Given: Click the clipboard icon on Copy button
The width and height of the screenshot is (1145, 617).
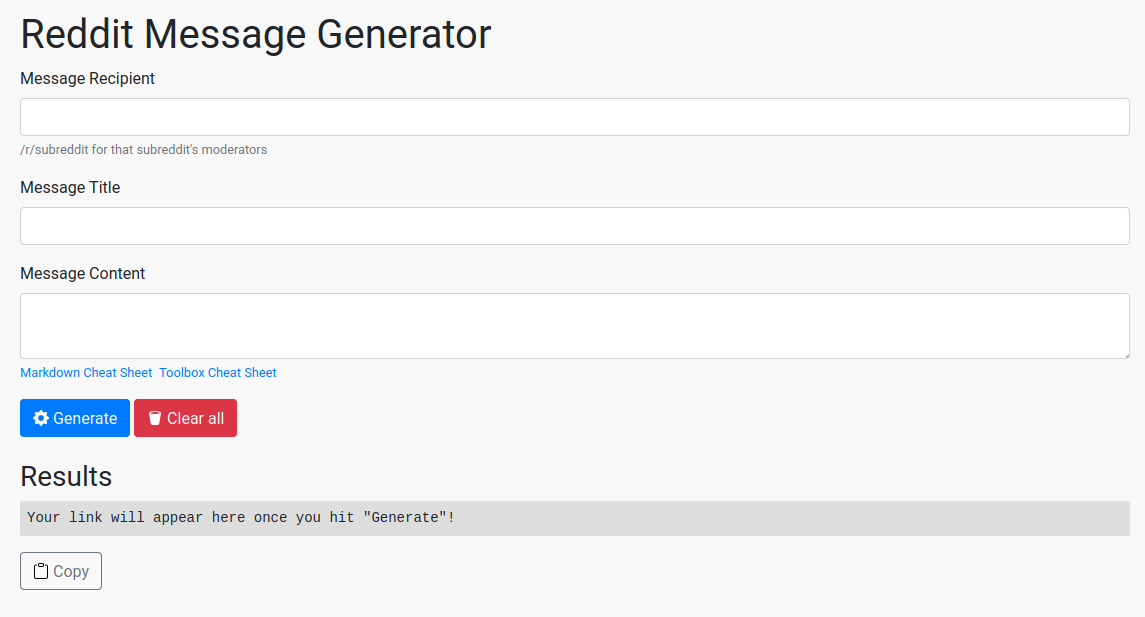Looking at the screenshot, I should [x=41, y=571].
